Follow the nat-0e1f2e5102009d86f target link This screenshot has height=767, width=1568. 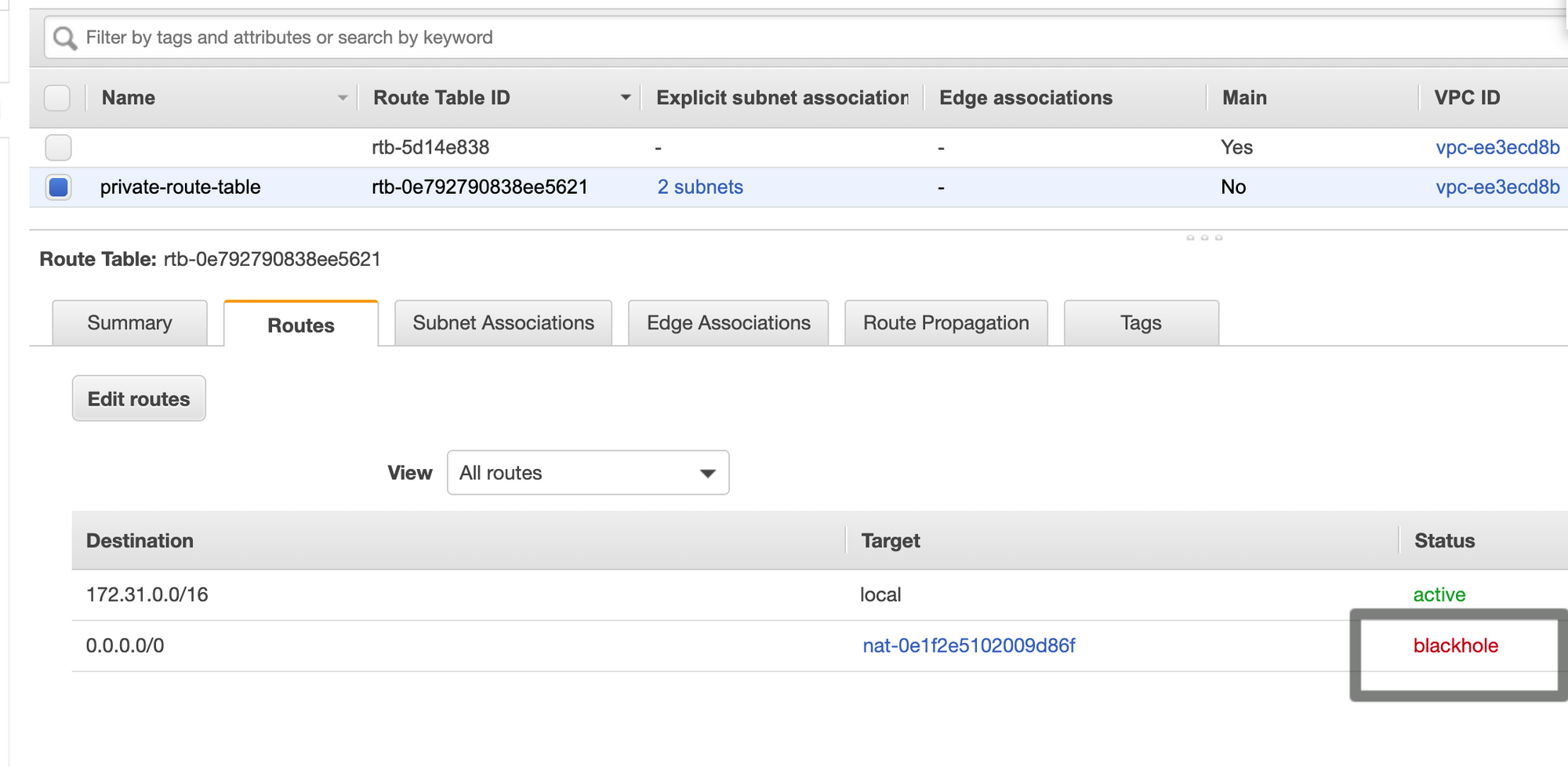[x=968, y=646]
